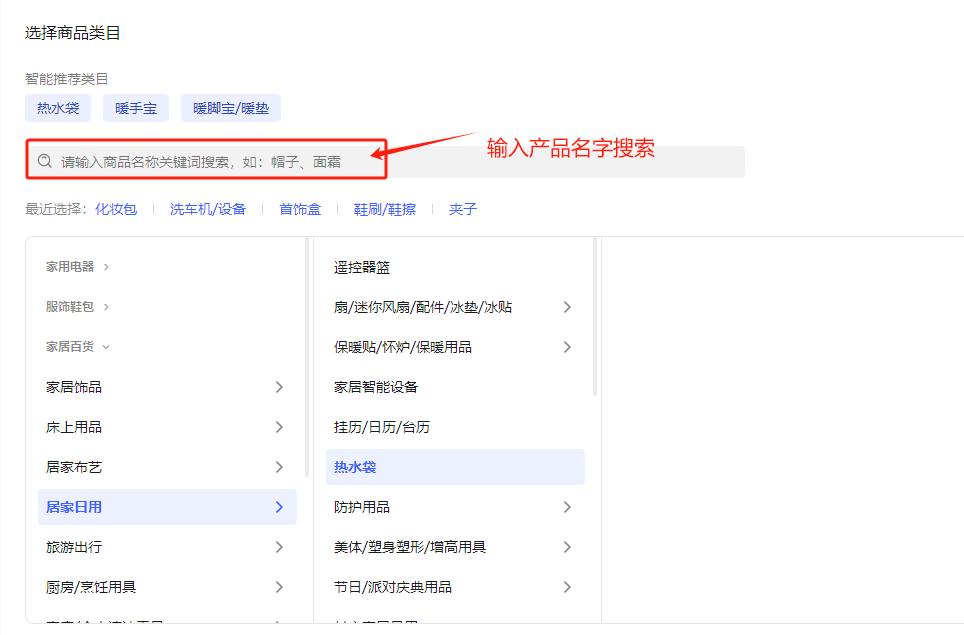This screenshot has width=964, height=635.
Task: Click the magnifier search icon
Action: [x=43, y=160]
